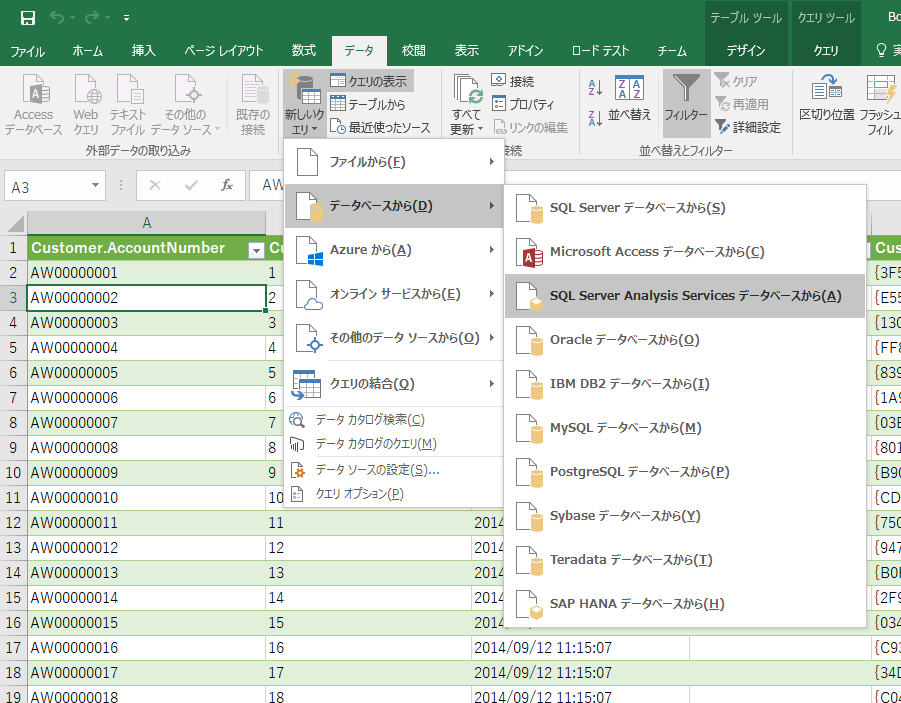The width and height of the screenshot is (901, 703).
Task: Save the workbook with the floppy disk icon
Action: 27,18
